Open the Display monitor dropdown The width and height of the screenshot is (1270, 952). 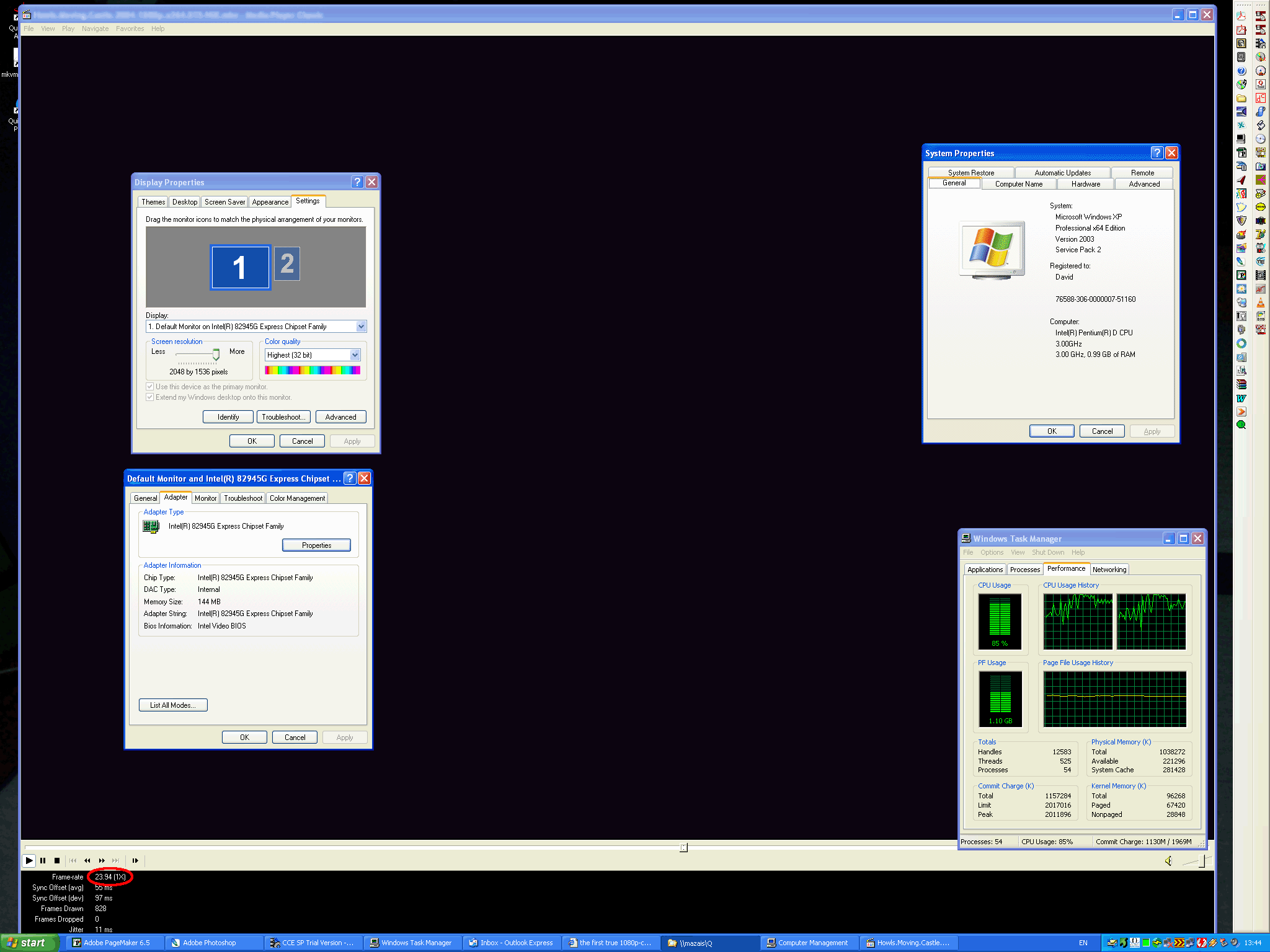tap(361, 327)
